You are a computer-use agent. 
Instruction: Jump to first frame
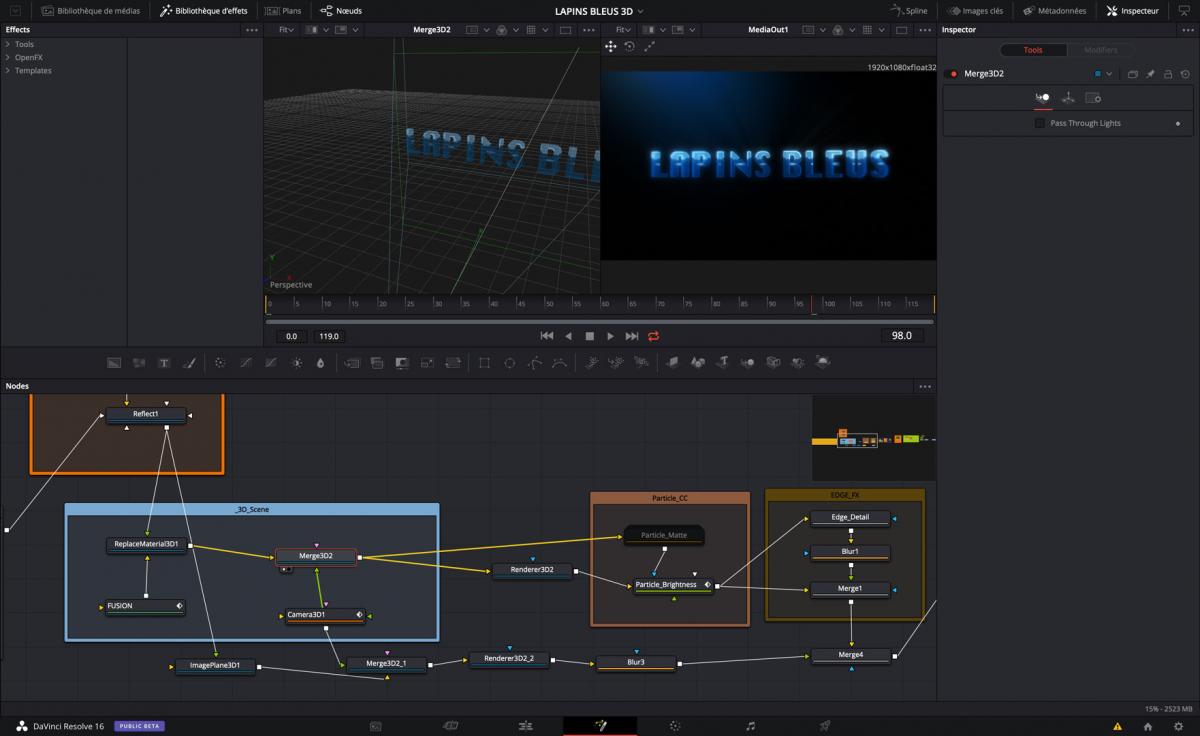click(547, 336)
